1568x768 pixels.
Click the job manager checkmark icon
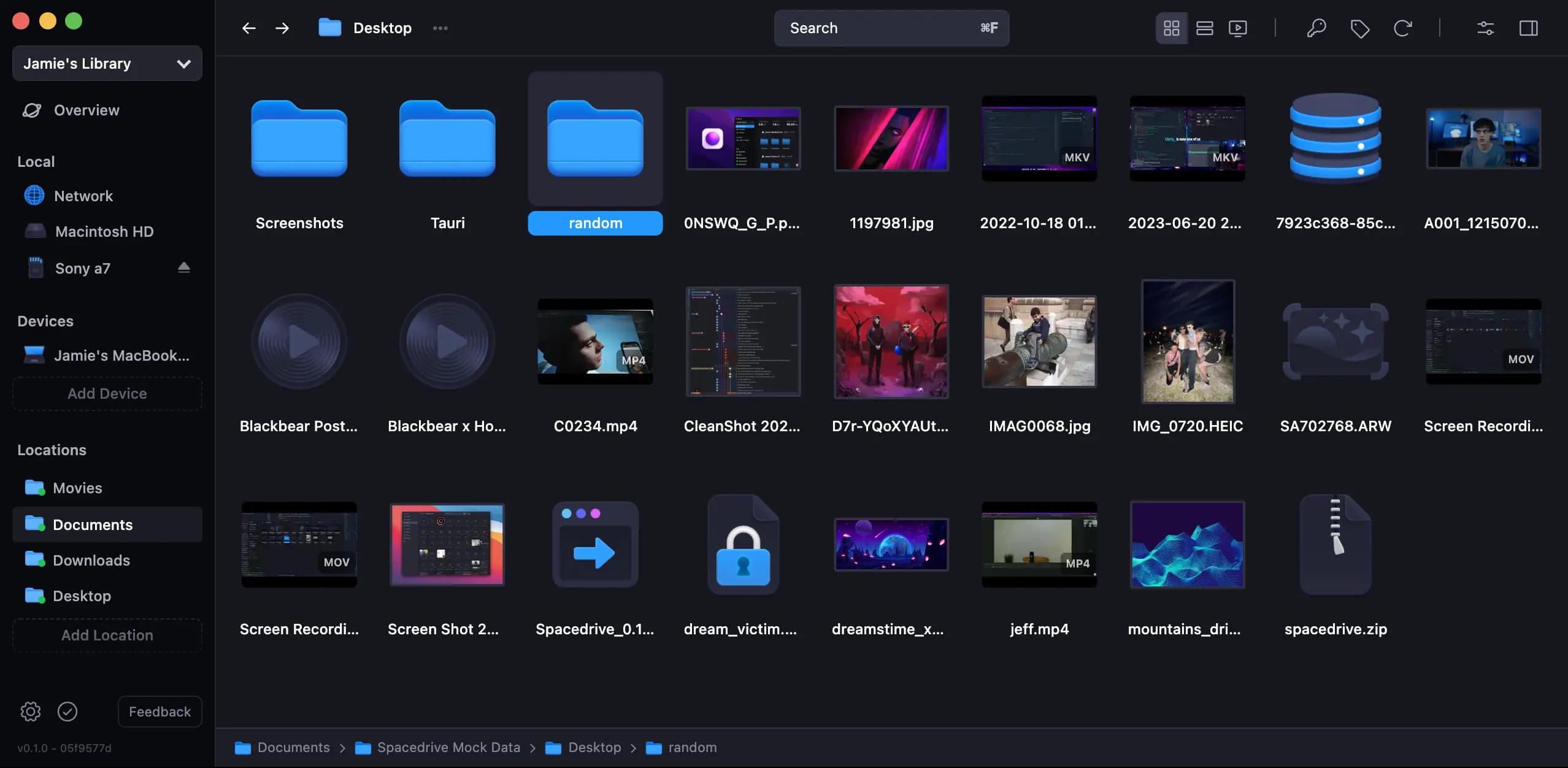[67, 712]
